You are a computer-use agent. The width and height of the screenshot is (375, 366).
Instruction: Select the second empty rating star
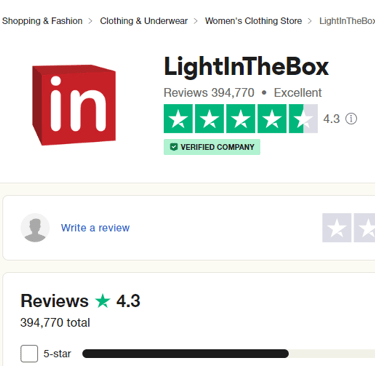coord(364,228)
